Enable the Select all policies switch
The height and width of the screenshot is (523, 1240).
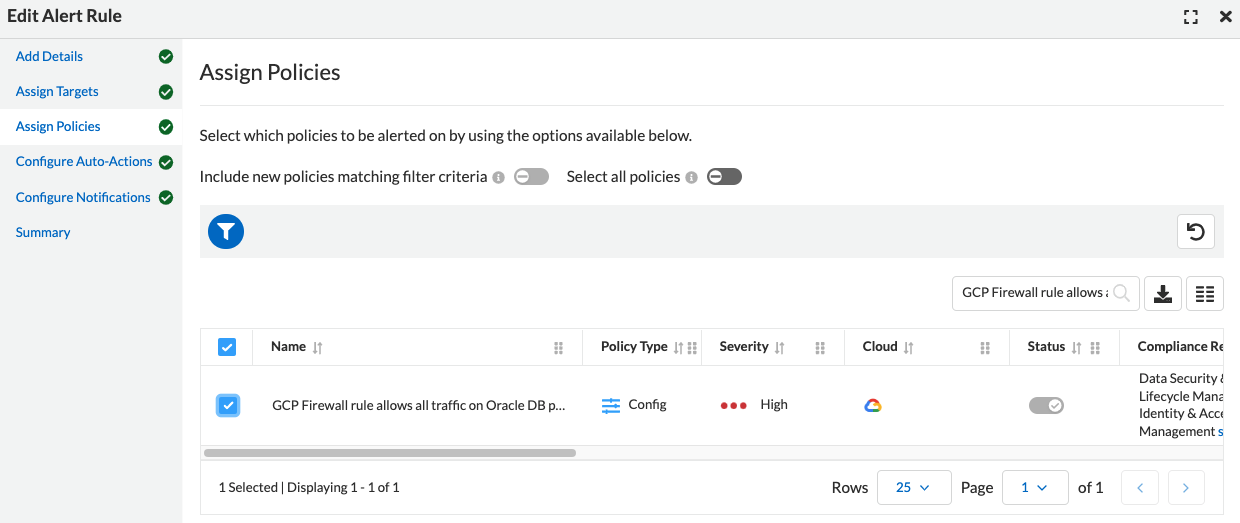coord(724,177)
